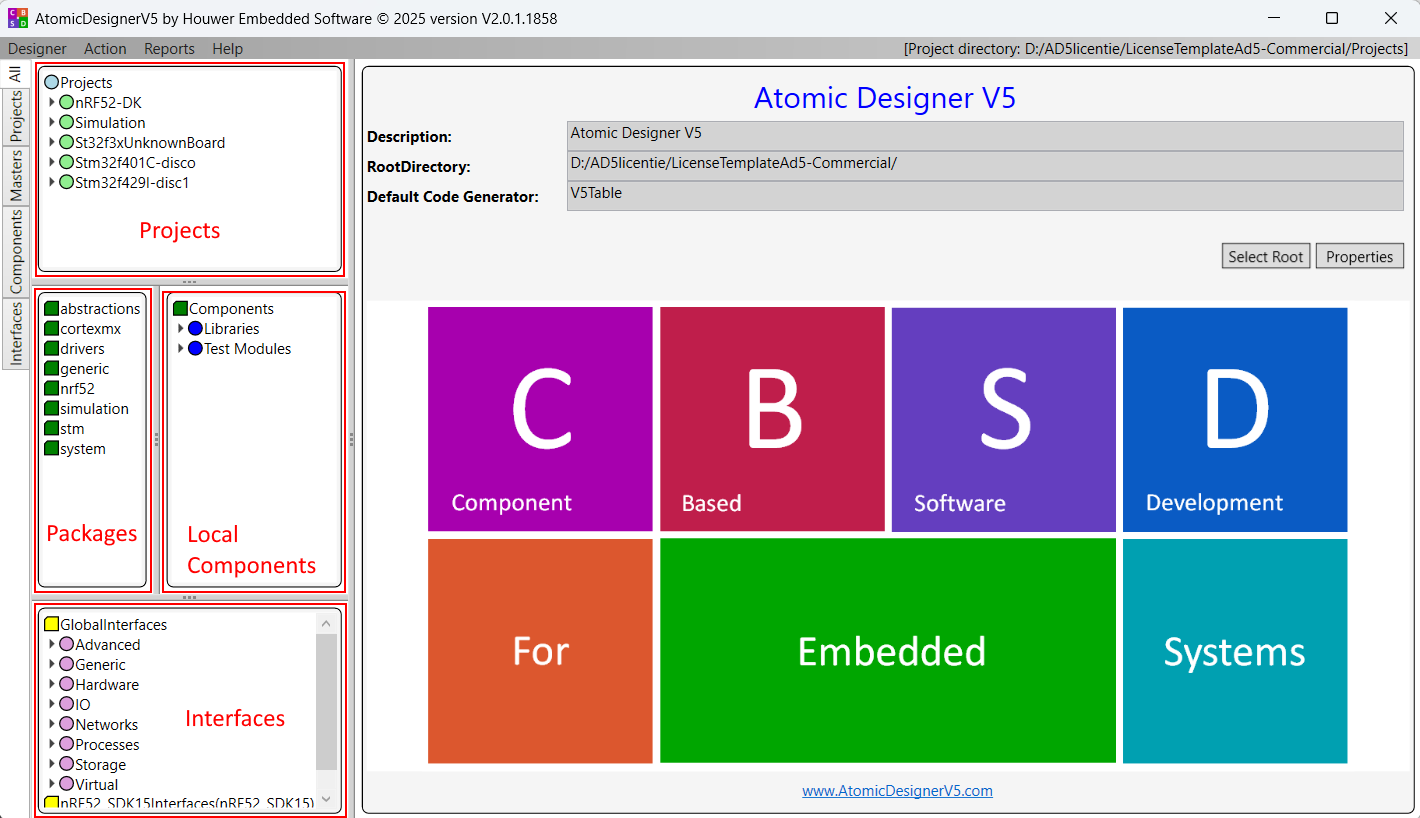Expand the Networks interface node
Image resolution: width=1420 pixels, height=818 pixels.
coord(52,725)
